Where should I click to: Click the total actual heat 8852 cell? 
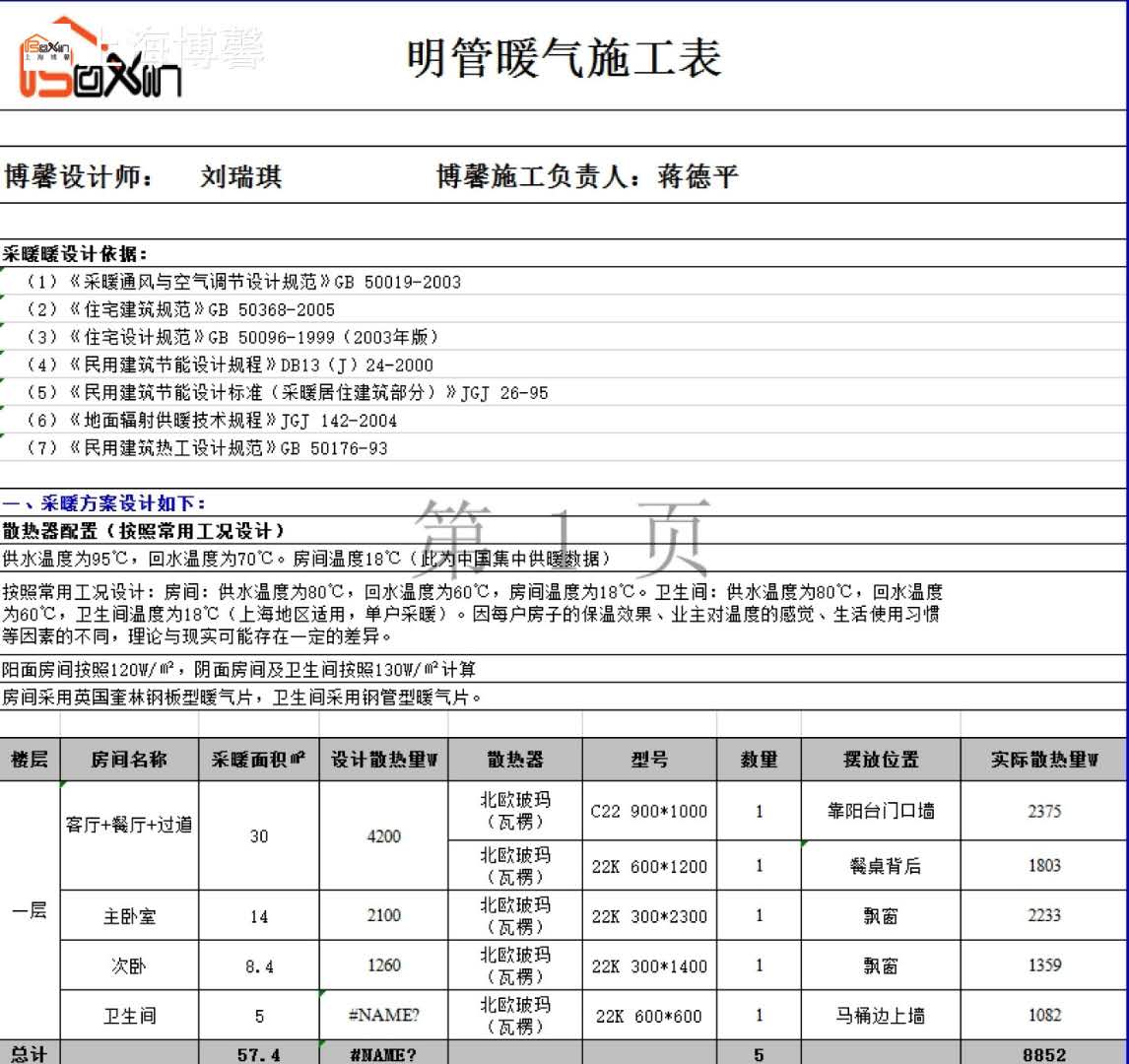(x=1043, y=1054)
